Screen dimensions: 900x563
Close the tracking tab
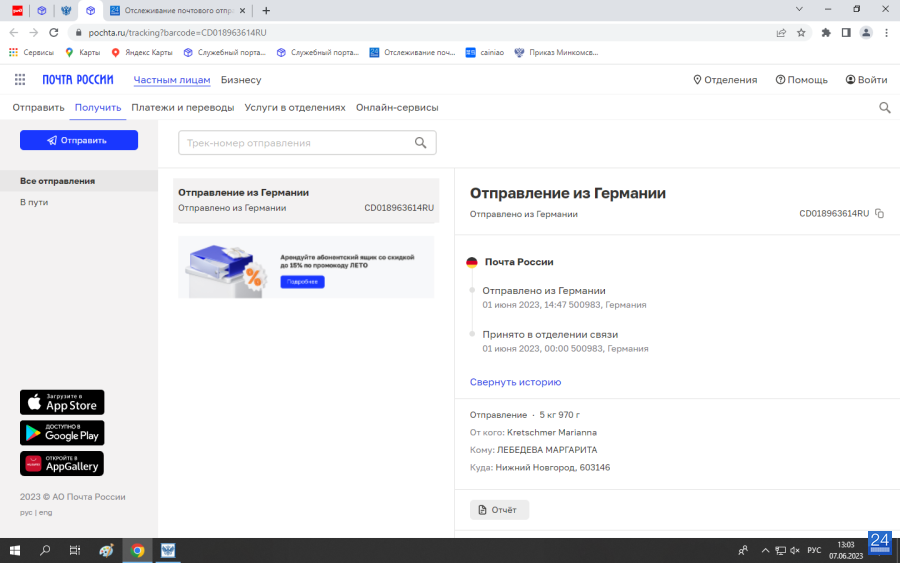tap(242, 10)
